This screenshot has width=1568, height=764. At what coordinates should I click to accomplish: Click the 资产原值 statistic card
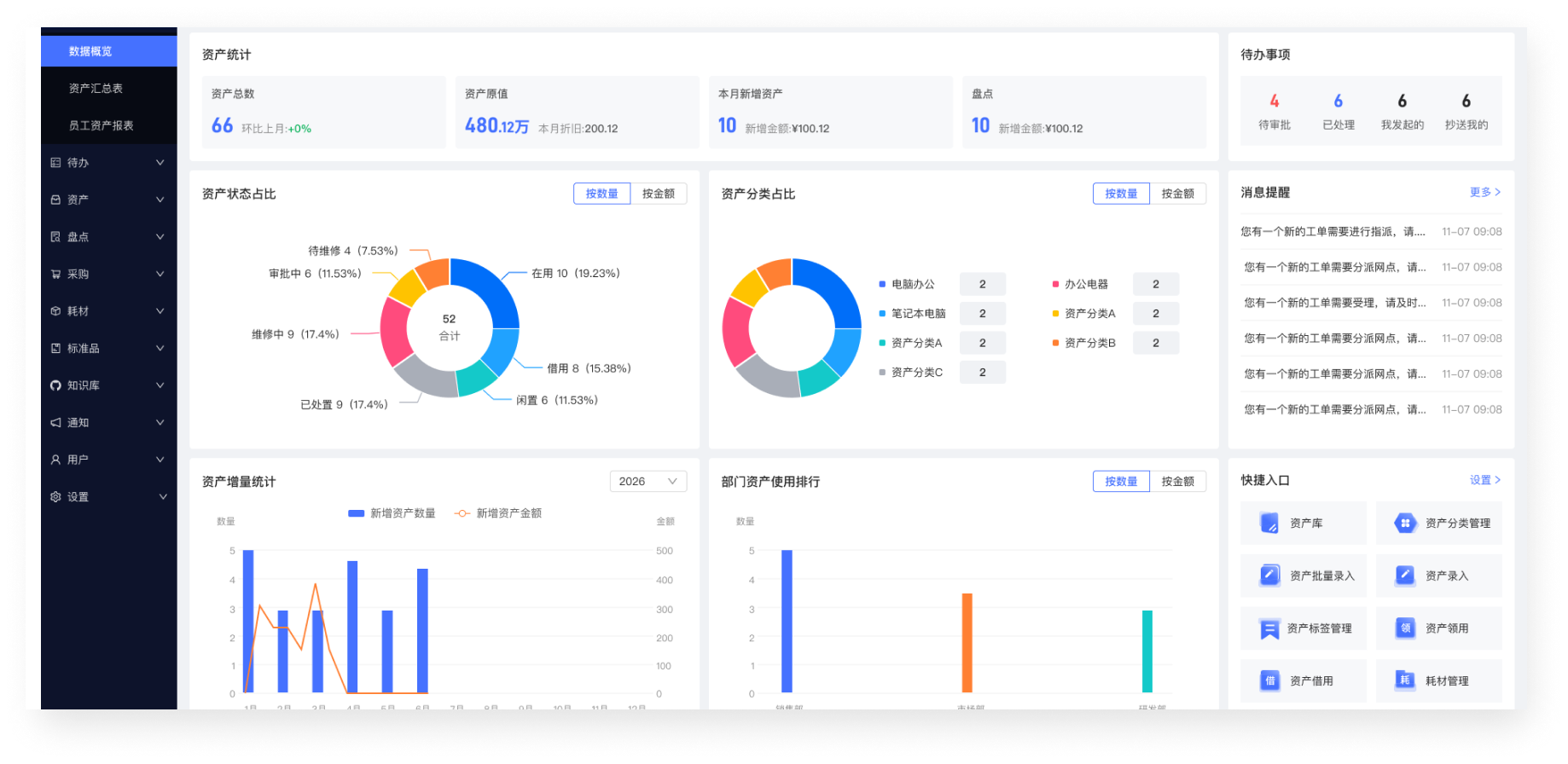(x=577, y=112)
